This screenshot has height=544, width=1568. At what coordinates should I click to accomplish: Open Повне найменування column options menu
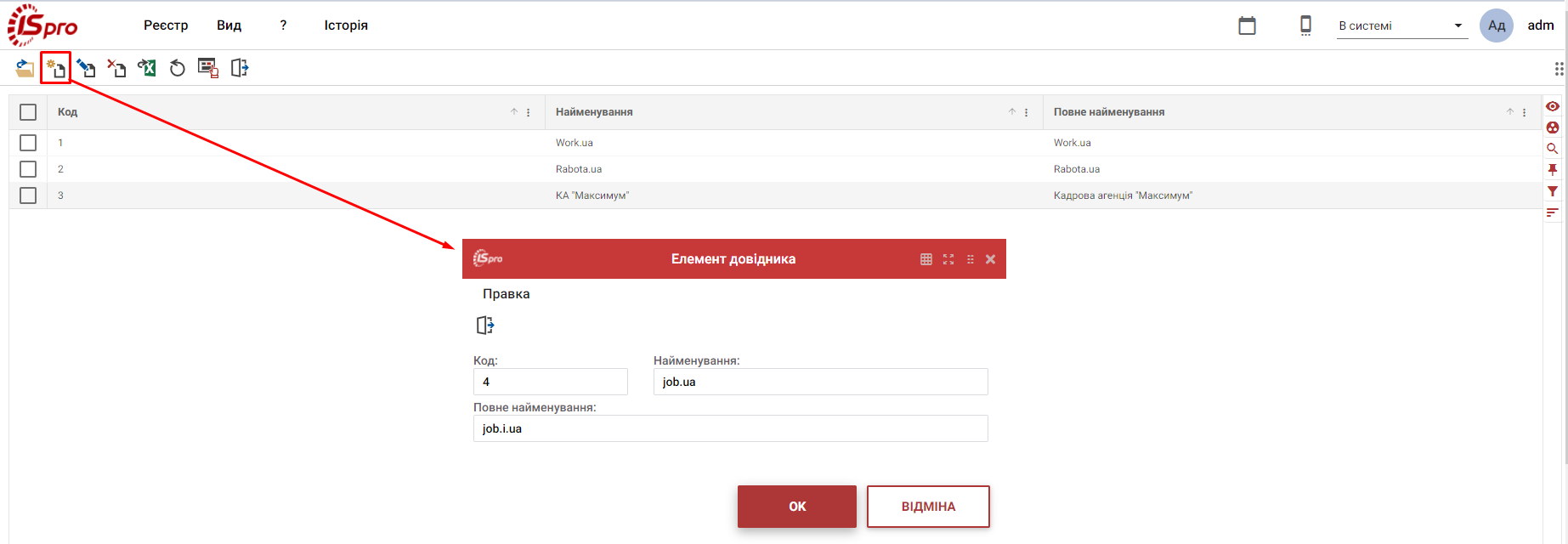[1525, 112]
